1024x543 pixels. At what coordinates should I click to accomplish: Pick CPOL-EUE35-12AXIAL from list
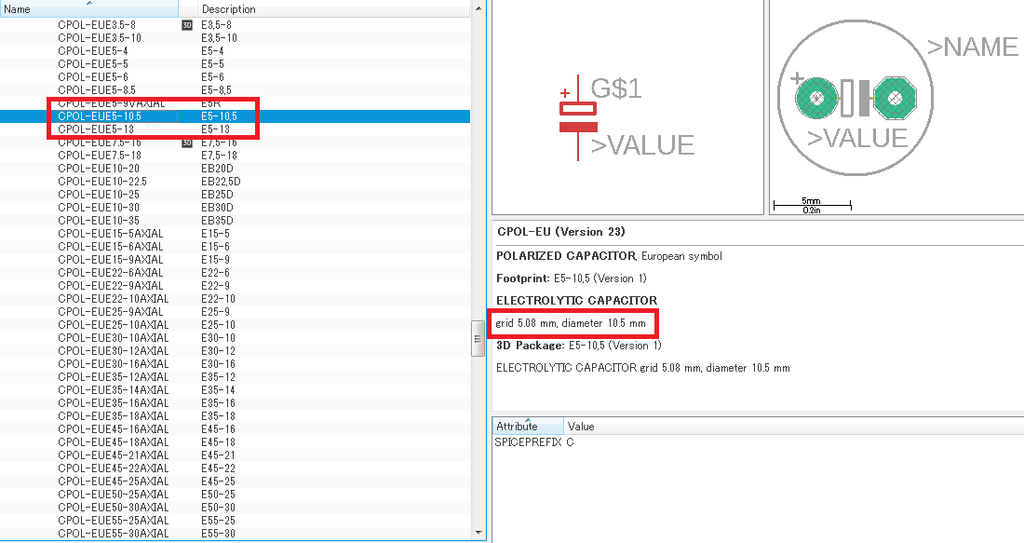[x=113, y=378]
